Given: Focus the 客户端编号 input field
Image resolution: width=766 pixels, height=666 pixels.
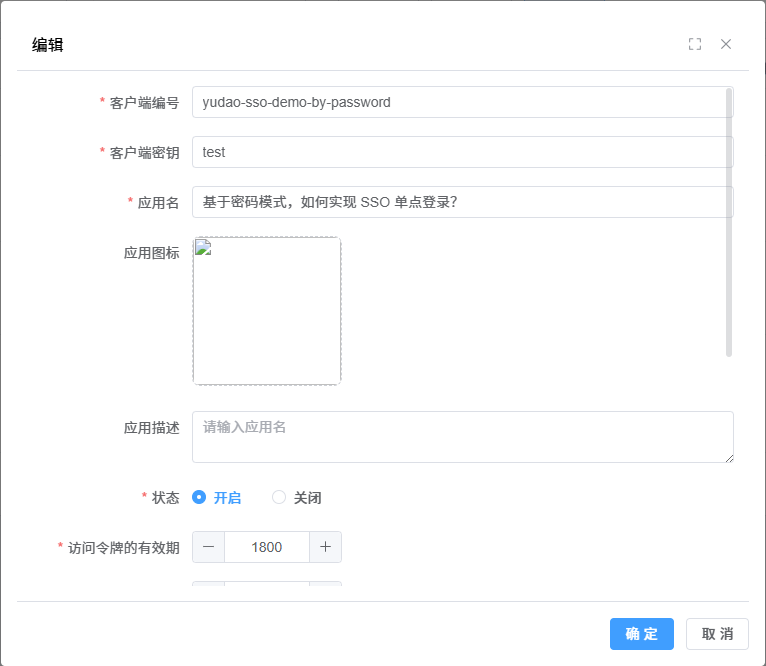Looking at the screenshot, I should tap(460, 102).
